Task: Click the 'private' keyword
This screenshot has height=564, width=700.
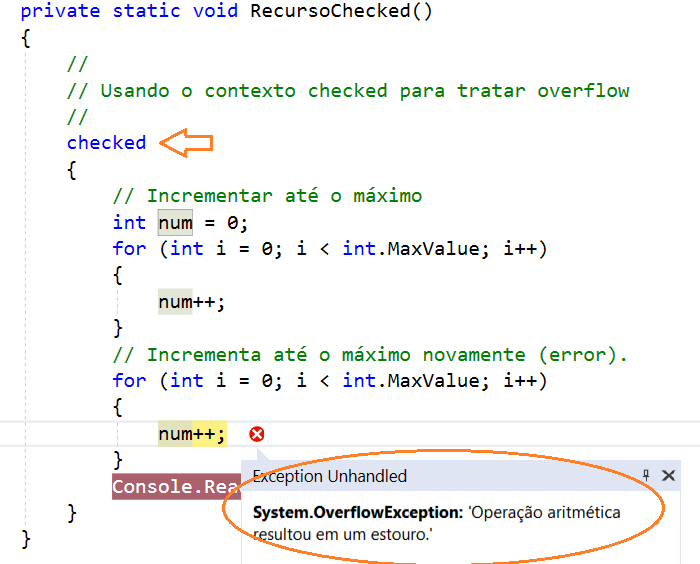Action: click(60, 11)
